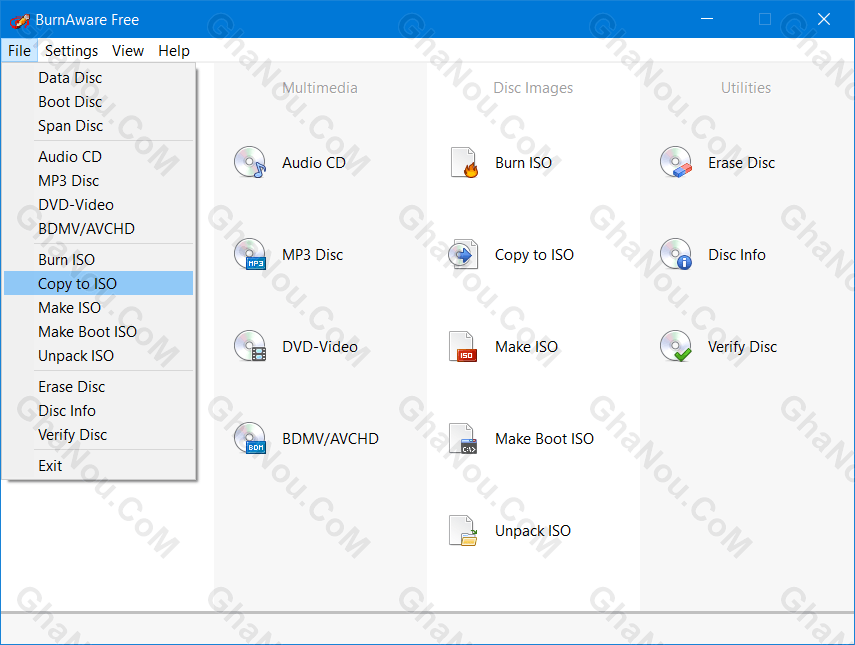Select Unpack ISO in the File menu
The image size is (855, 645).
[99, 356]
